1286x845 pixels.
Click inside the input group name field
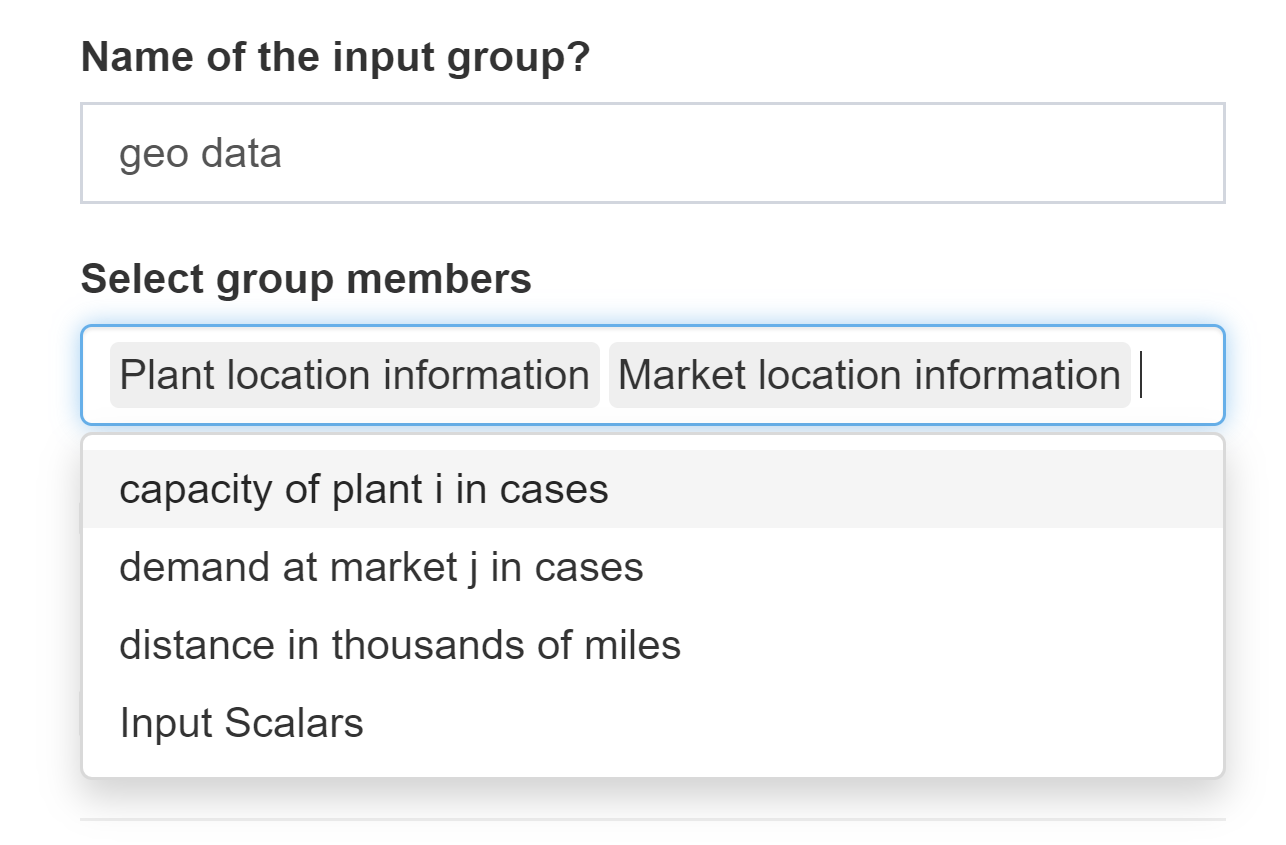650,152
